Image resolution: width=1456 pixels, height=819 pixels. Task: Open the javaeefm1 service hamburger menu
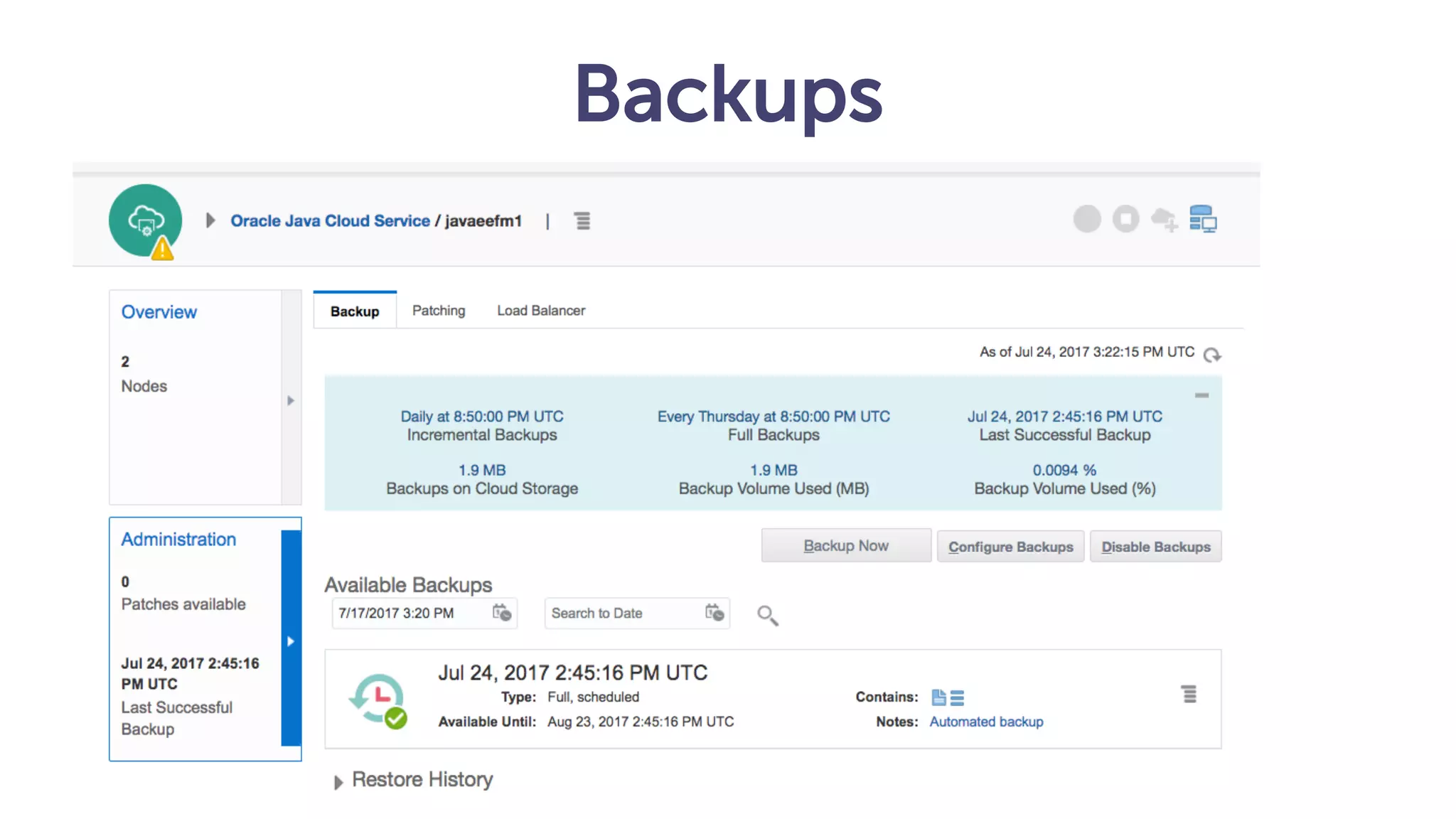pos(582,221)
